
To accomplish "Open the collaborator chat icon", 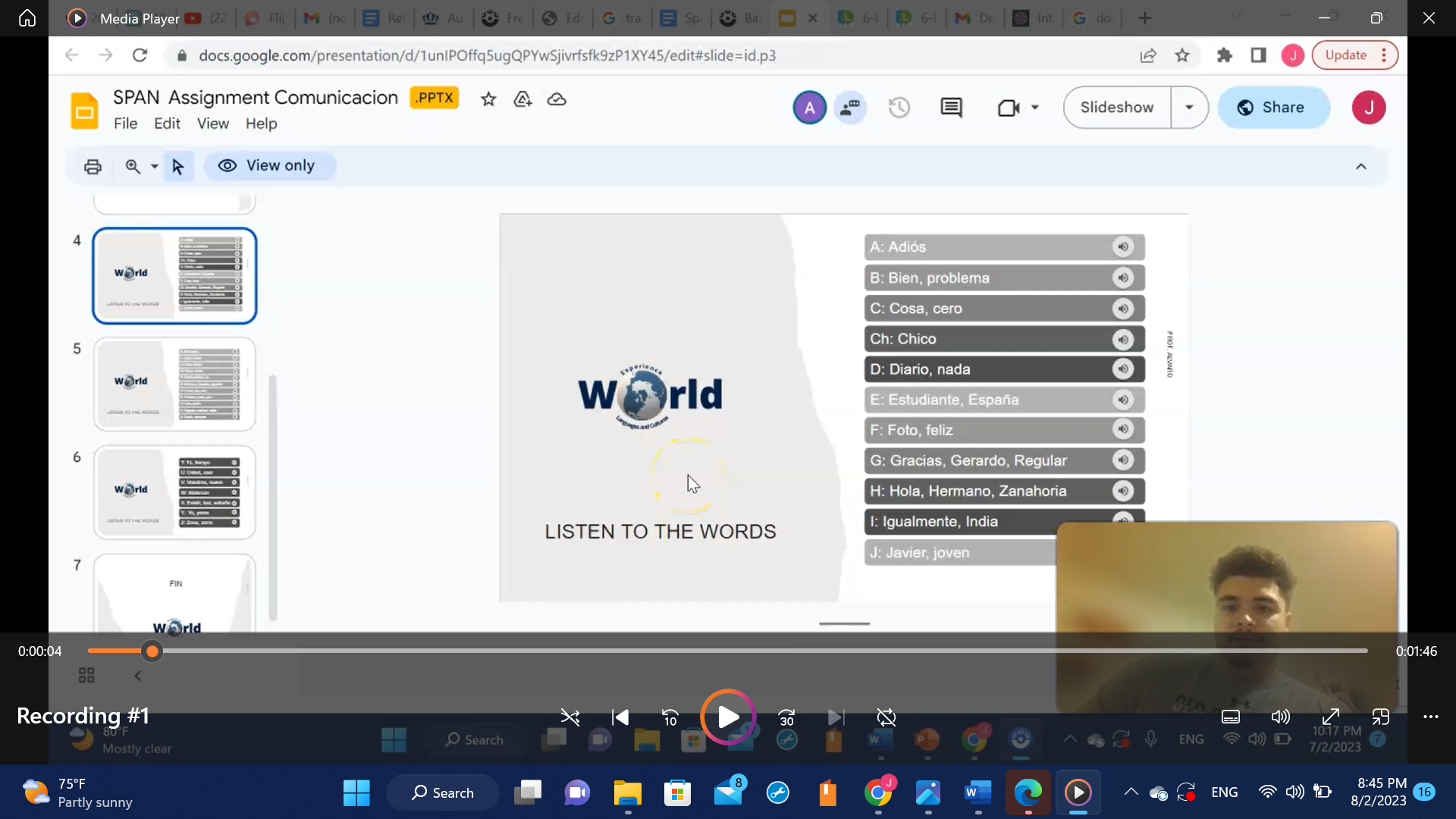I will tap(850, 108).
